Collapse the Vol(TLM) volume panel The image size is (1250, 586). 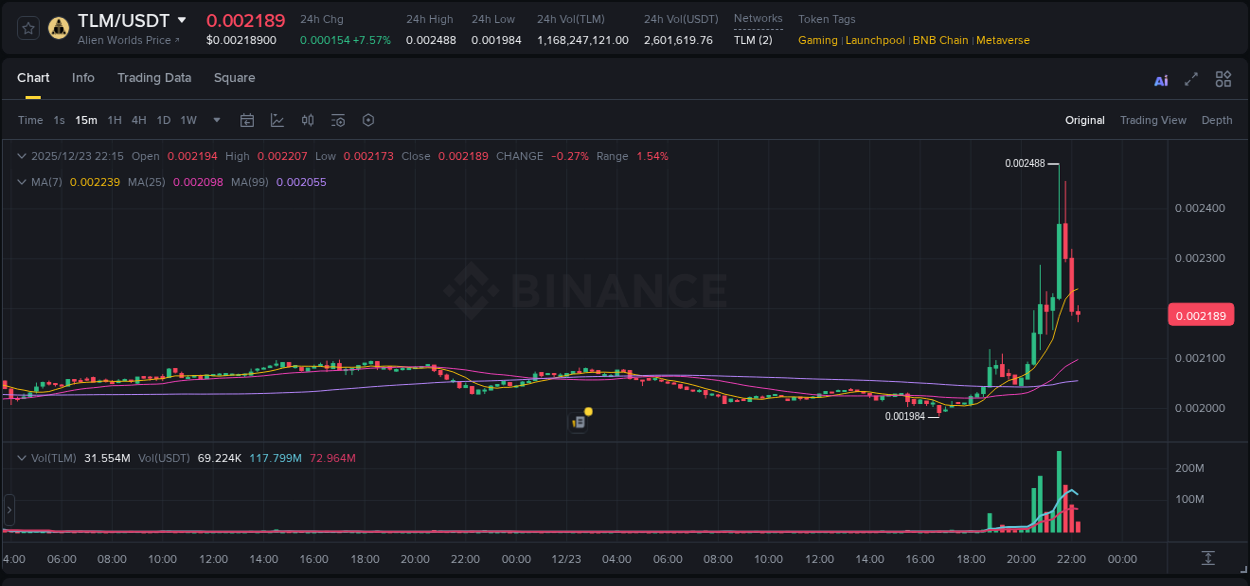pyautogui.click(x=22, y=457)
